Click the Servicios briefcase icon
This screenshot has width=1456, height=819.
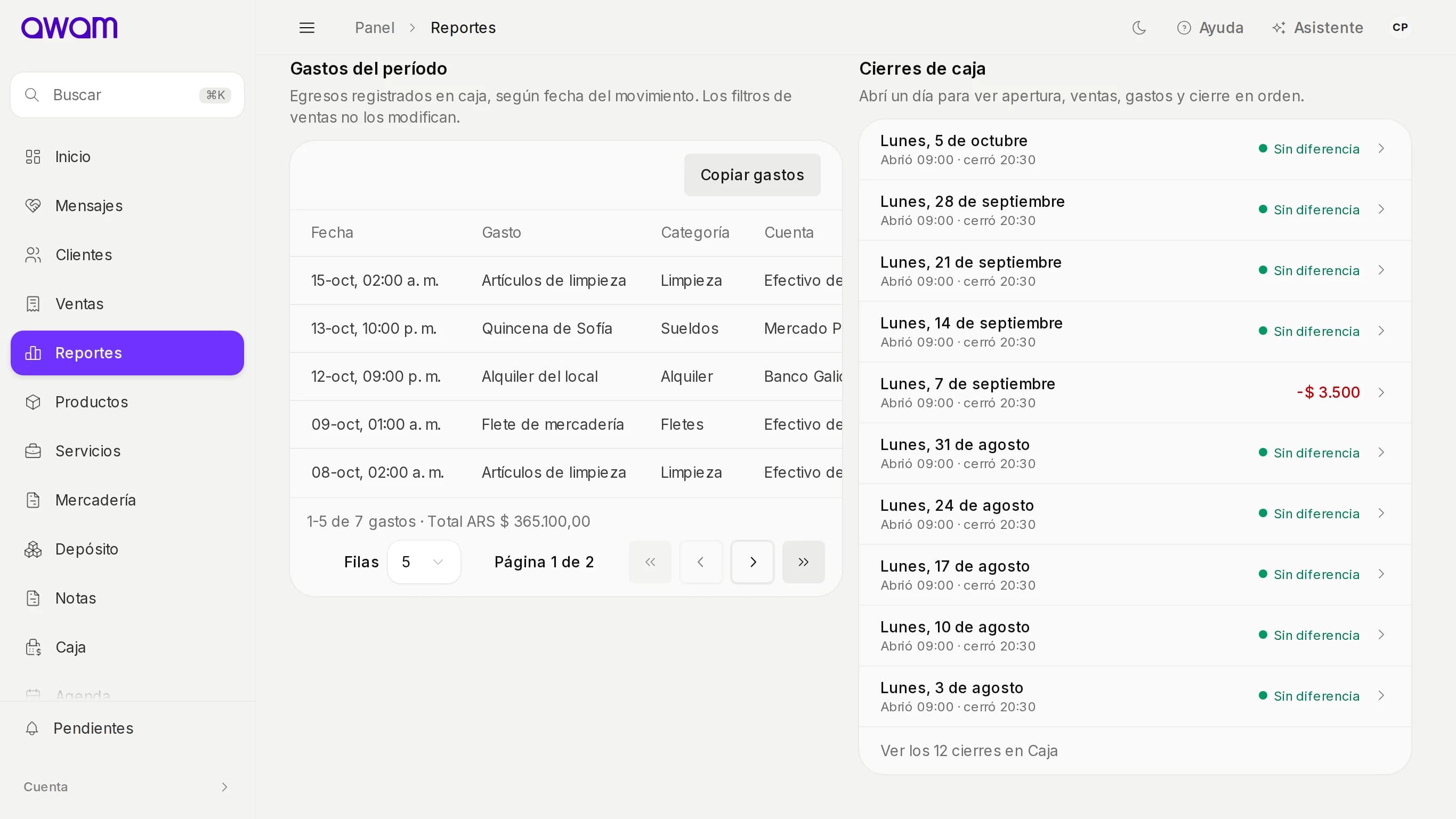click(34, 451)
